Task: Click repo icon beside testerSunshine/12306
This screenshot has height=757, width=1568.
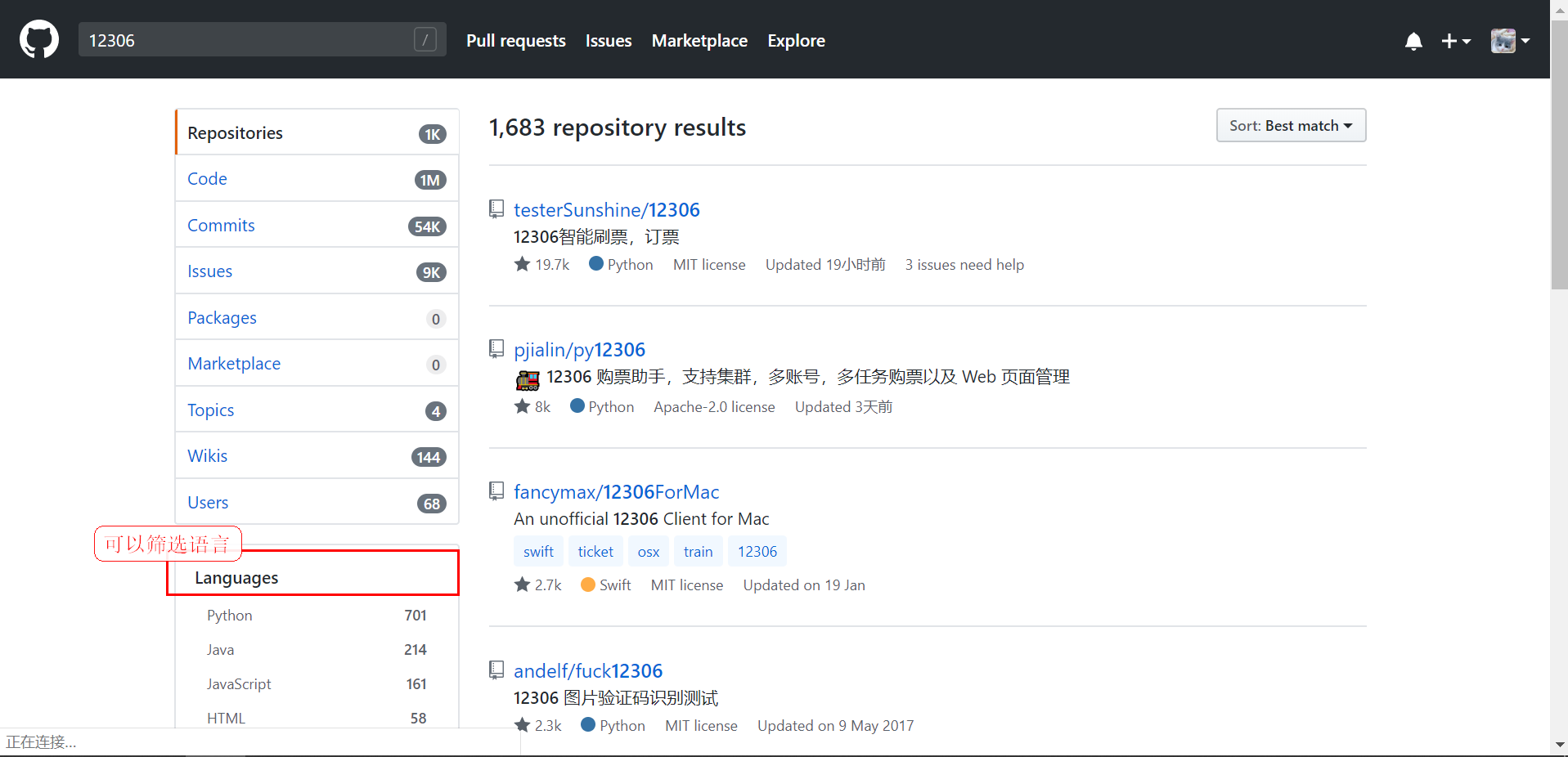Action: click(496, 209)
